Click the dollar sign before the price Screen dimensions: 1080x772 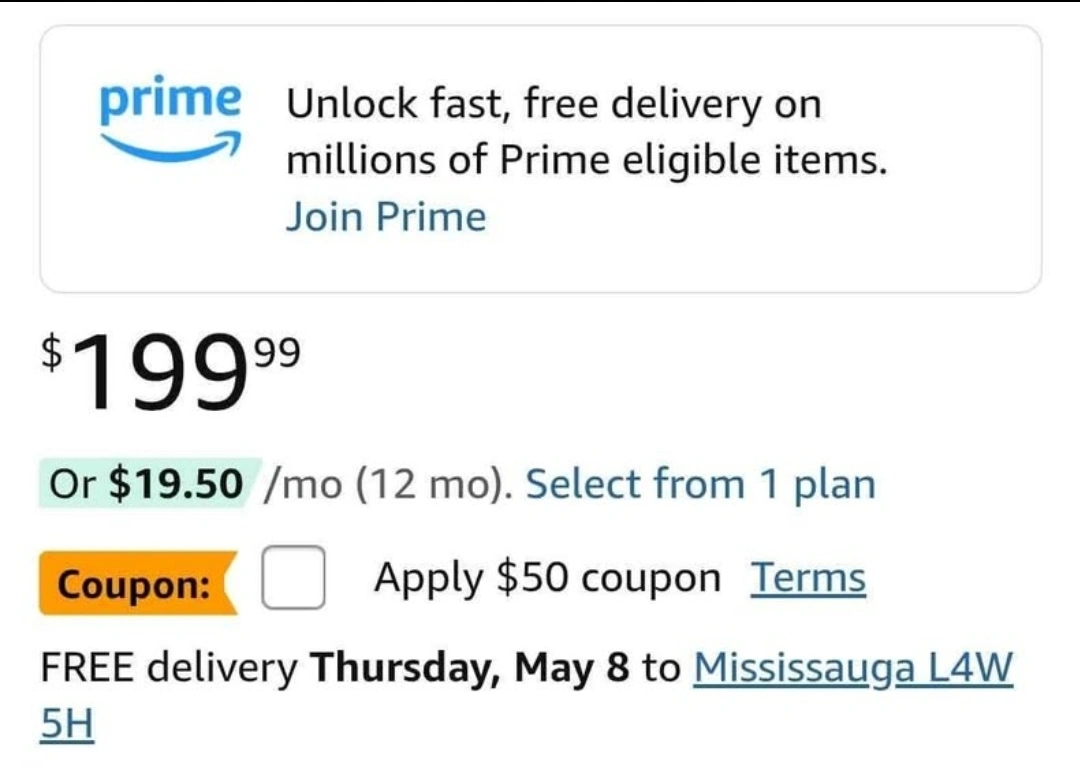52,351
